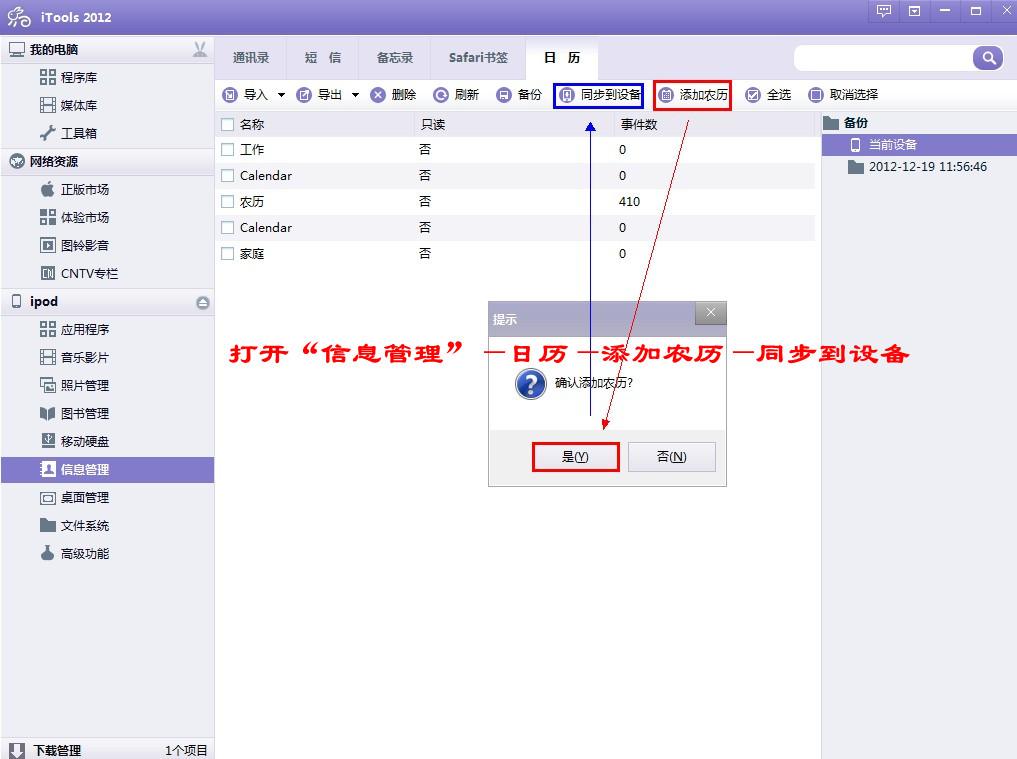
Task: Check the 工作 calendar checkbox
Action: click(226, 149)
